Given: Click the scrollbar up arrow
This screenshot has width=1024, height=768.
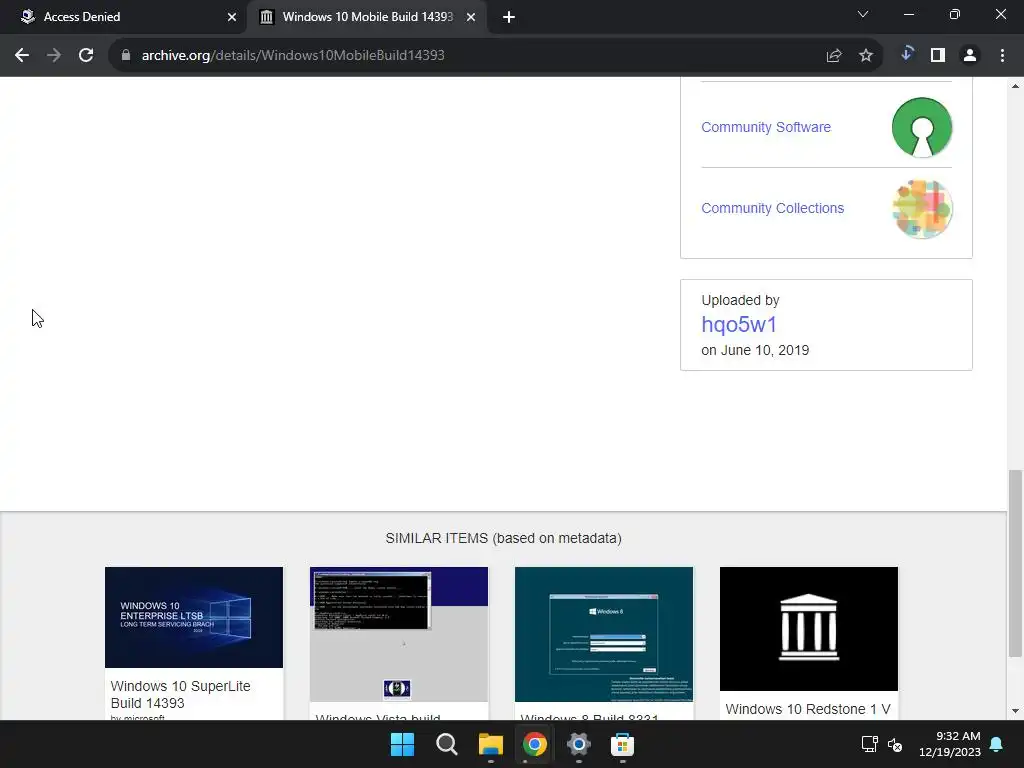Looking at the screenshot, I should (x=1015, y=86).
